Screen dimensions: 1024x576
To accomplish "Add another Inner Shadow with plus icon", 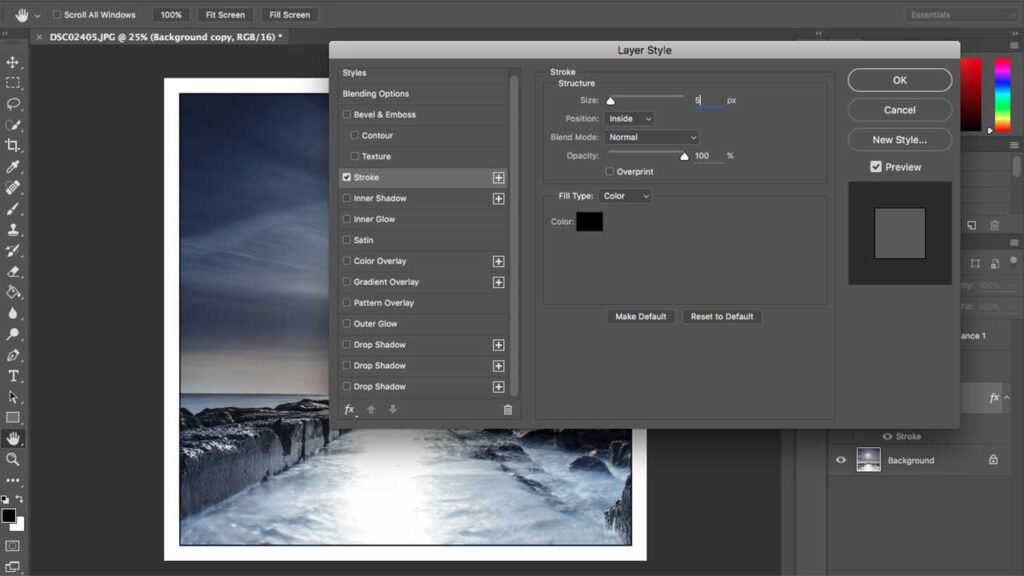I will [x=498, y=199].
